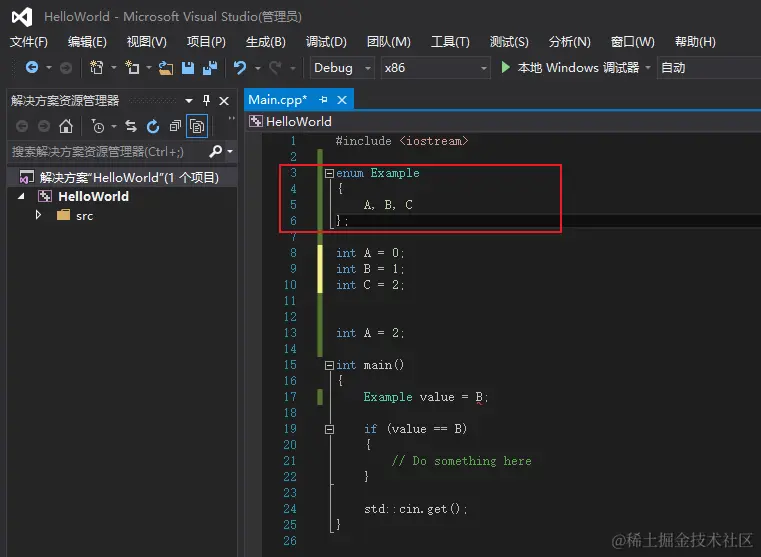Click the Add New Item toolbar icon
The width and height of the screenshot is (761, 557).
click(132, 67)
